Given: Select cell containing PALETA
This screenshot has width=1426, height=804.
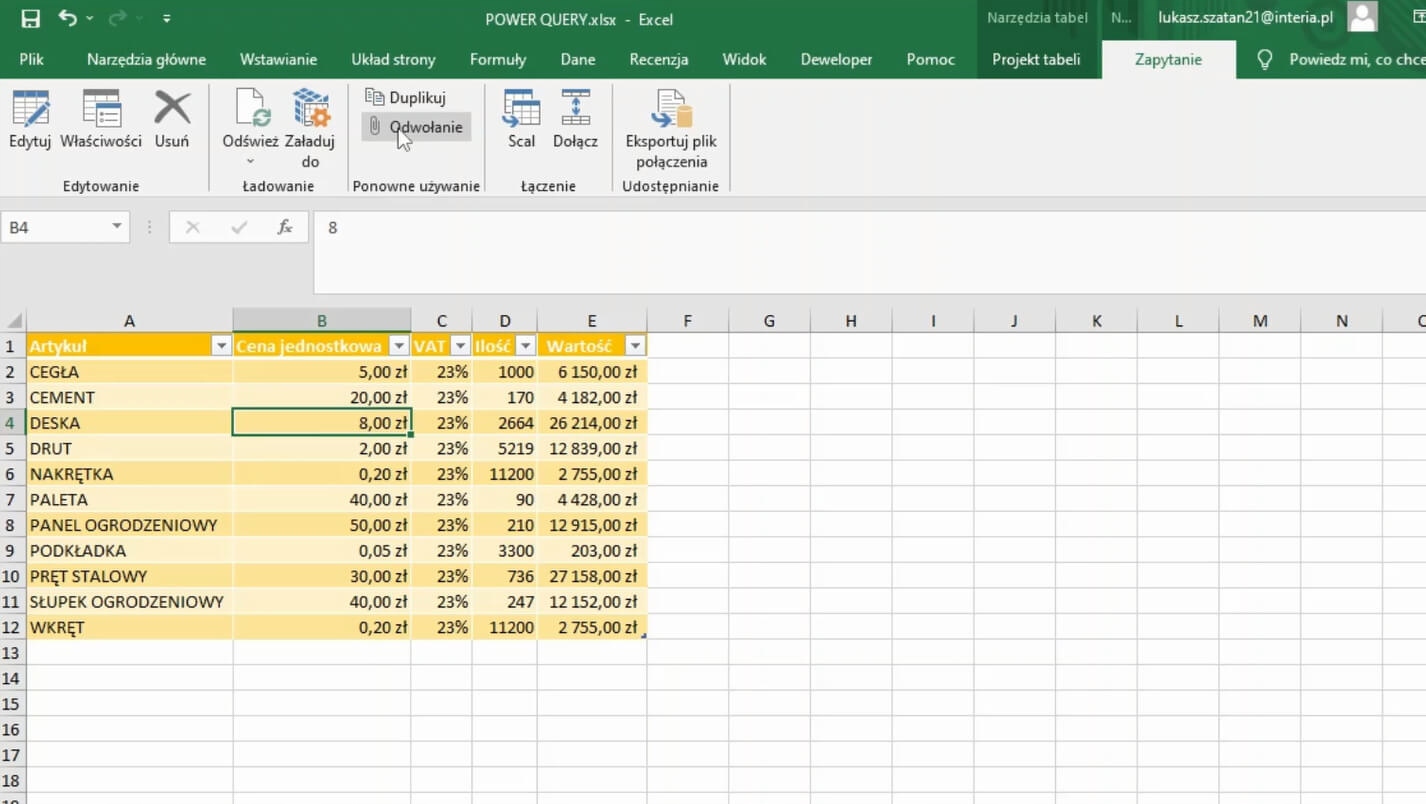Looking at the screenshot, I should pos(129,500).
